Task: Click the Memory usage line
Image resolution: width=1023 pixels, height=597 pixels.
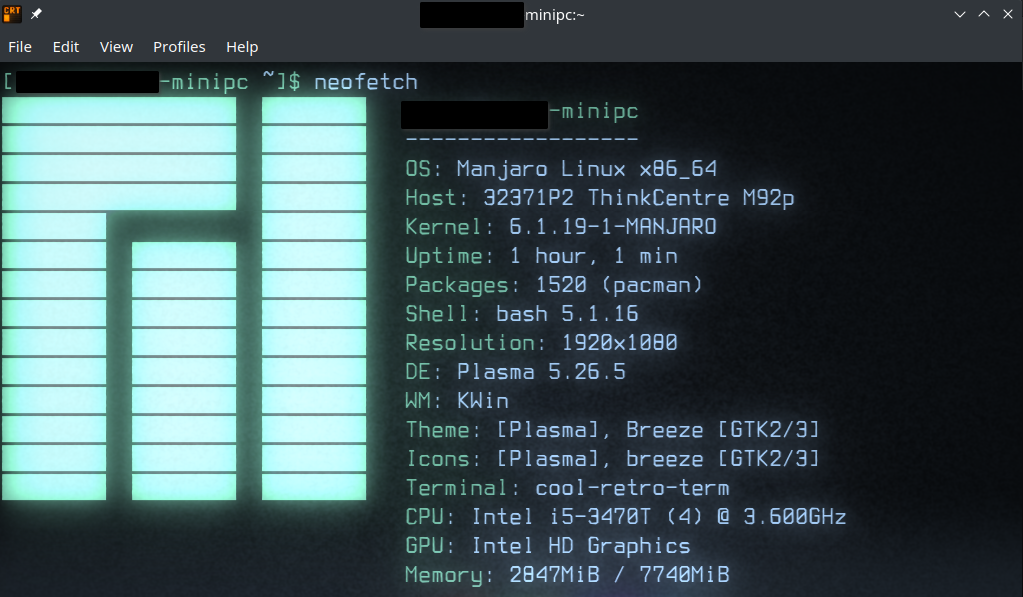Action: pos(566,575)
